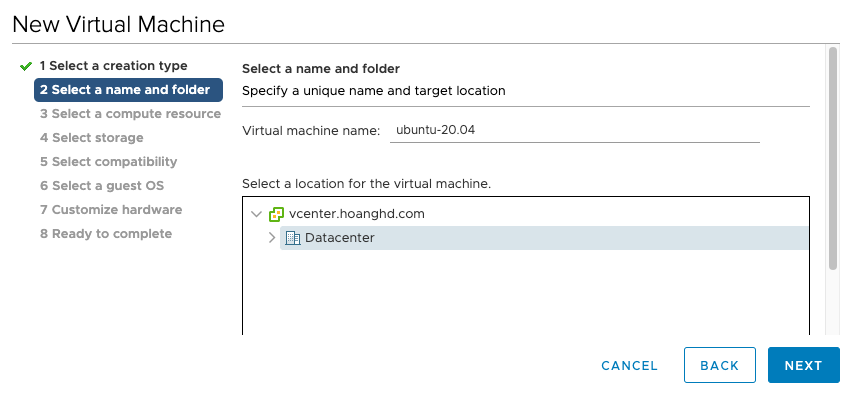Select the Datacenter location row
The image size is (849, 393).
544,238
